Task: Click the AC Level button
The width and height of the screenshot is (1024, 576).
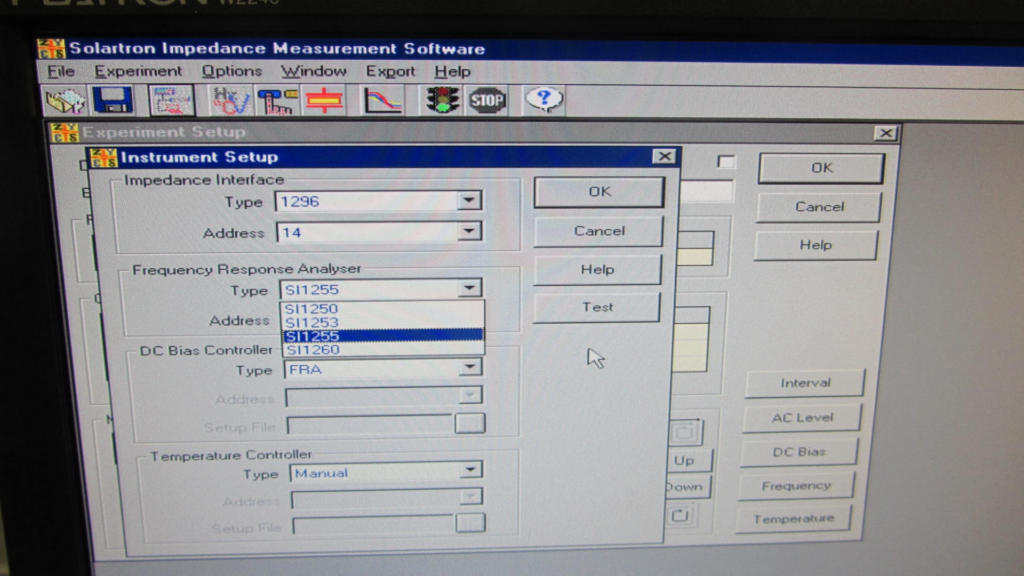Action: click(x=802, y=418)
